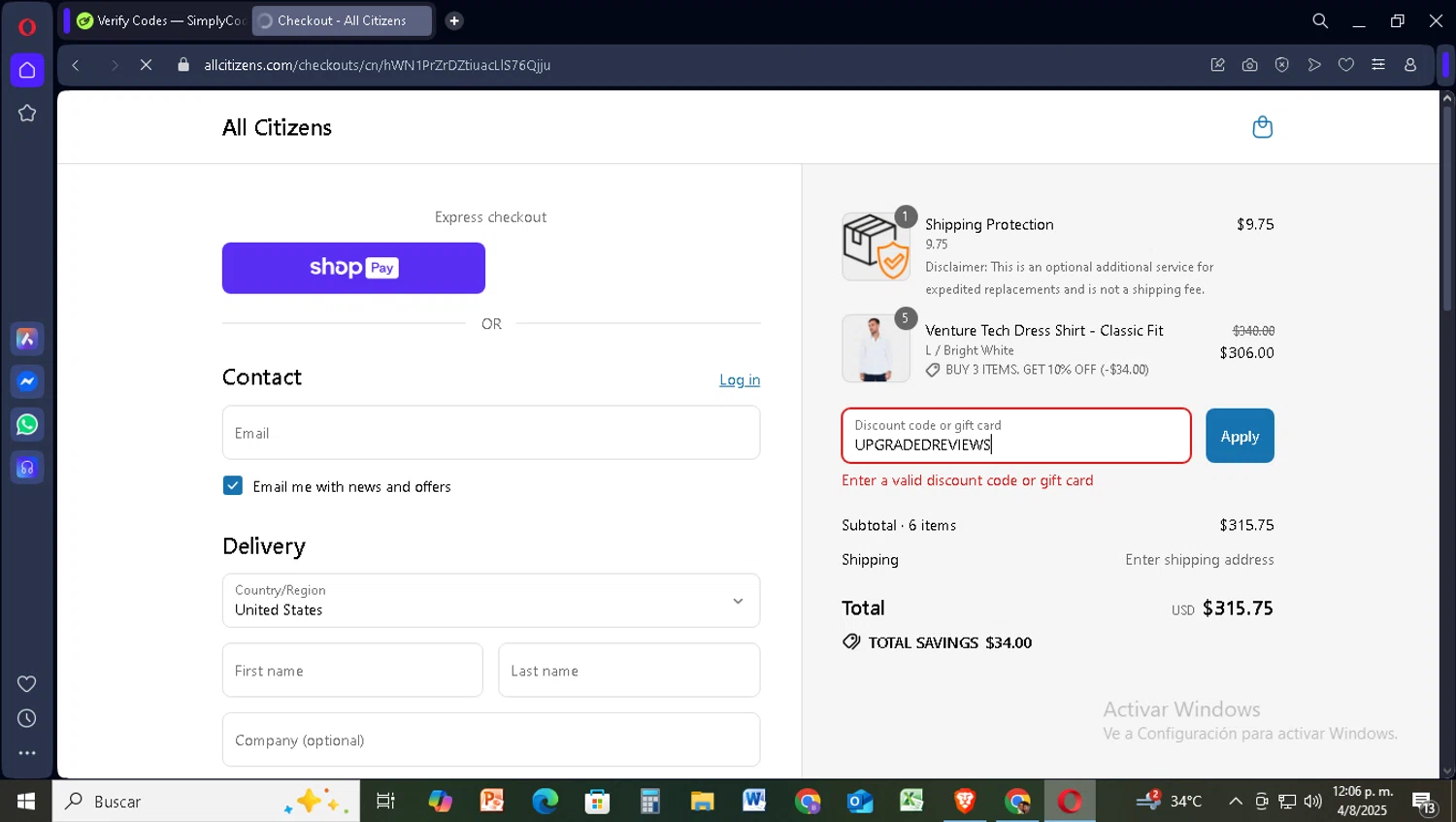
Task: Uncheck Email me with news and offers
Action: 233,485
